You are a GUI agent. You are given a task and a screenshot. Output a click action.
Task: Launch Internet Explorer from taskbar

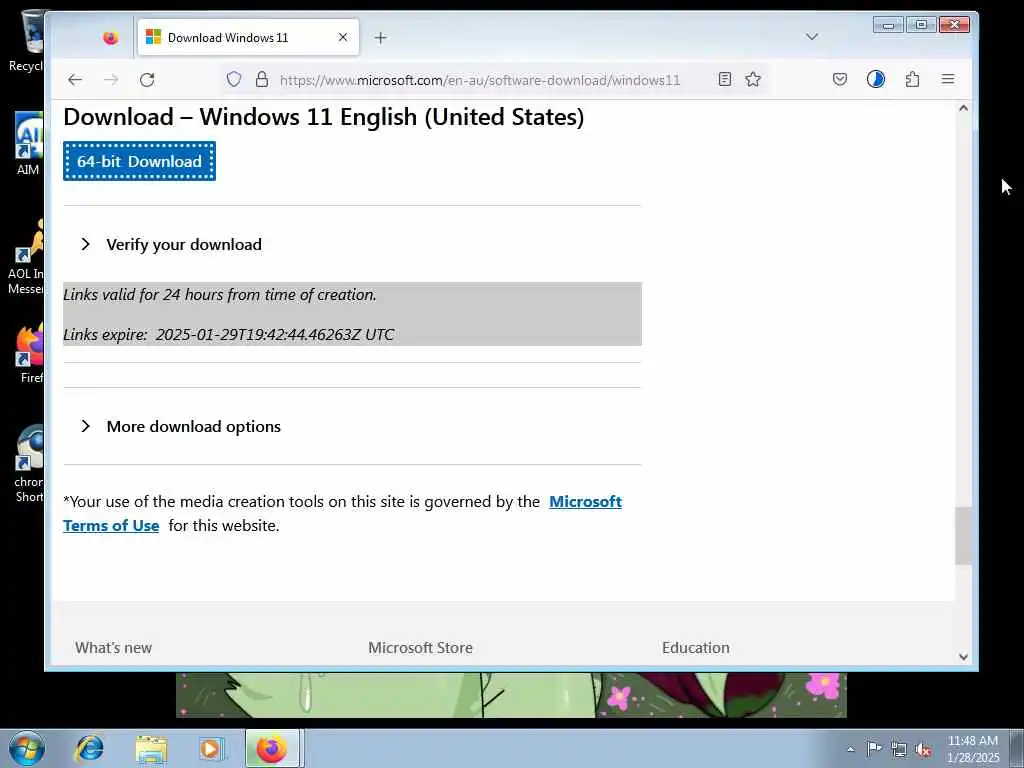point(89,748)
